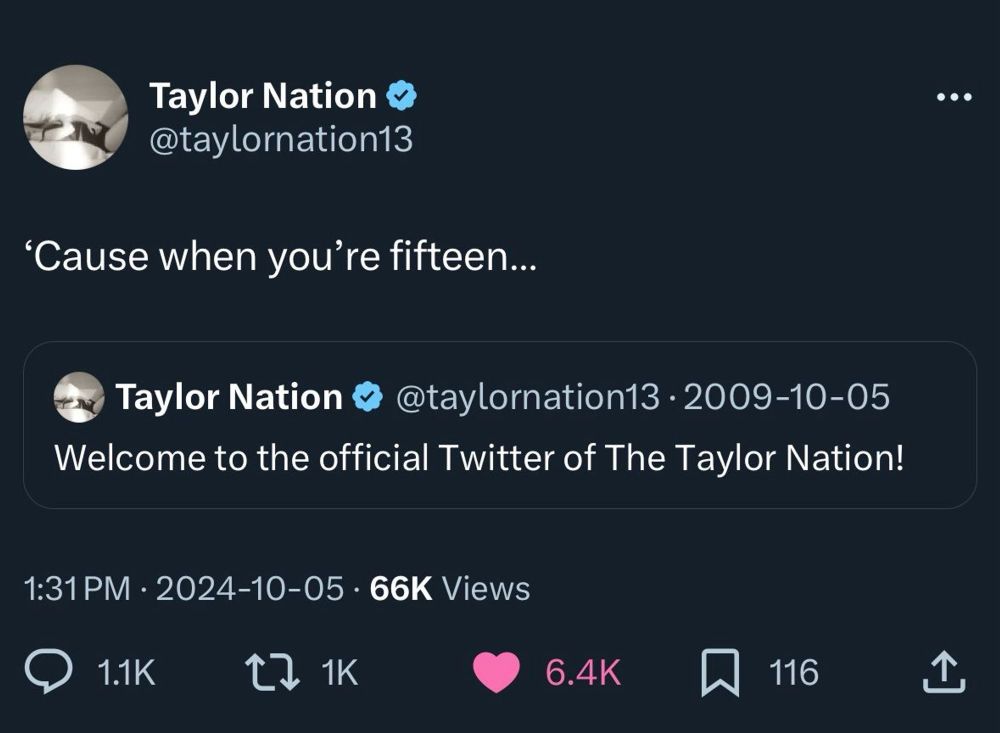Click the 66K Views count
The image size is (1000, 733).
[x=449, y=589]
